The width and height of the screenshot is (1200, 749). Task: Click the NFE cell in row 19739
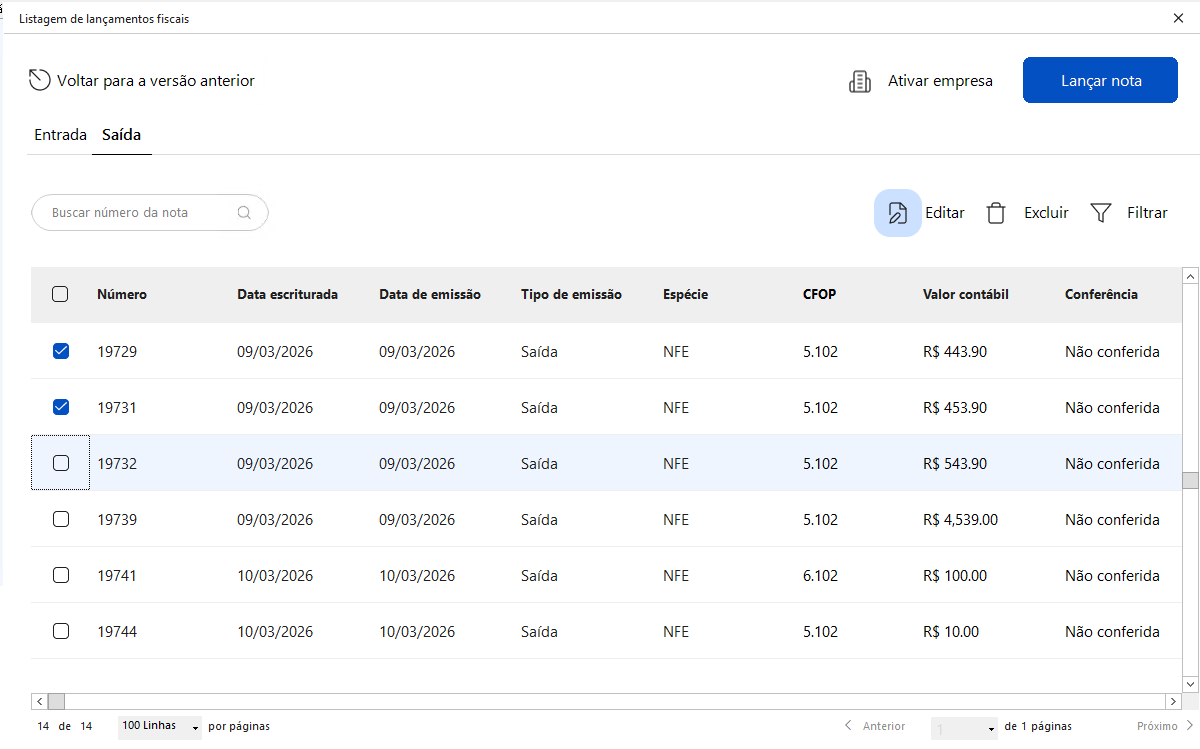coord(676,519)
